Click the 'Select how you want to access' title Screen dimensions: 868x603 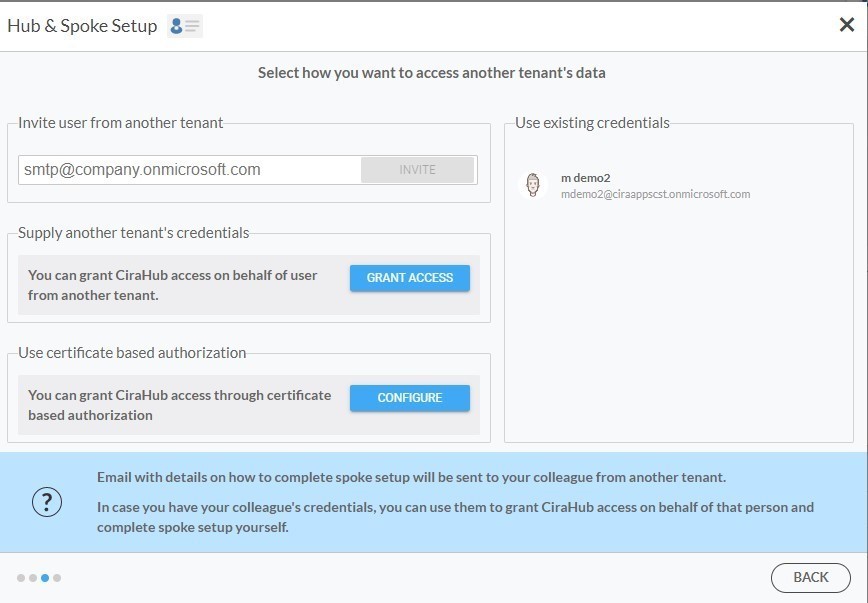point(431,73)
